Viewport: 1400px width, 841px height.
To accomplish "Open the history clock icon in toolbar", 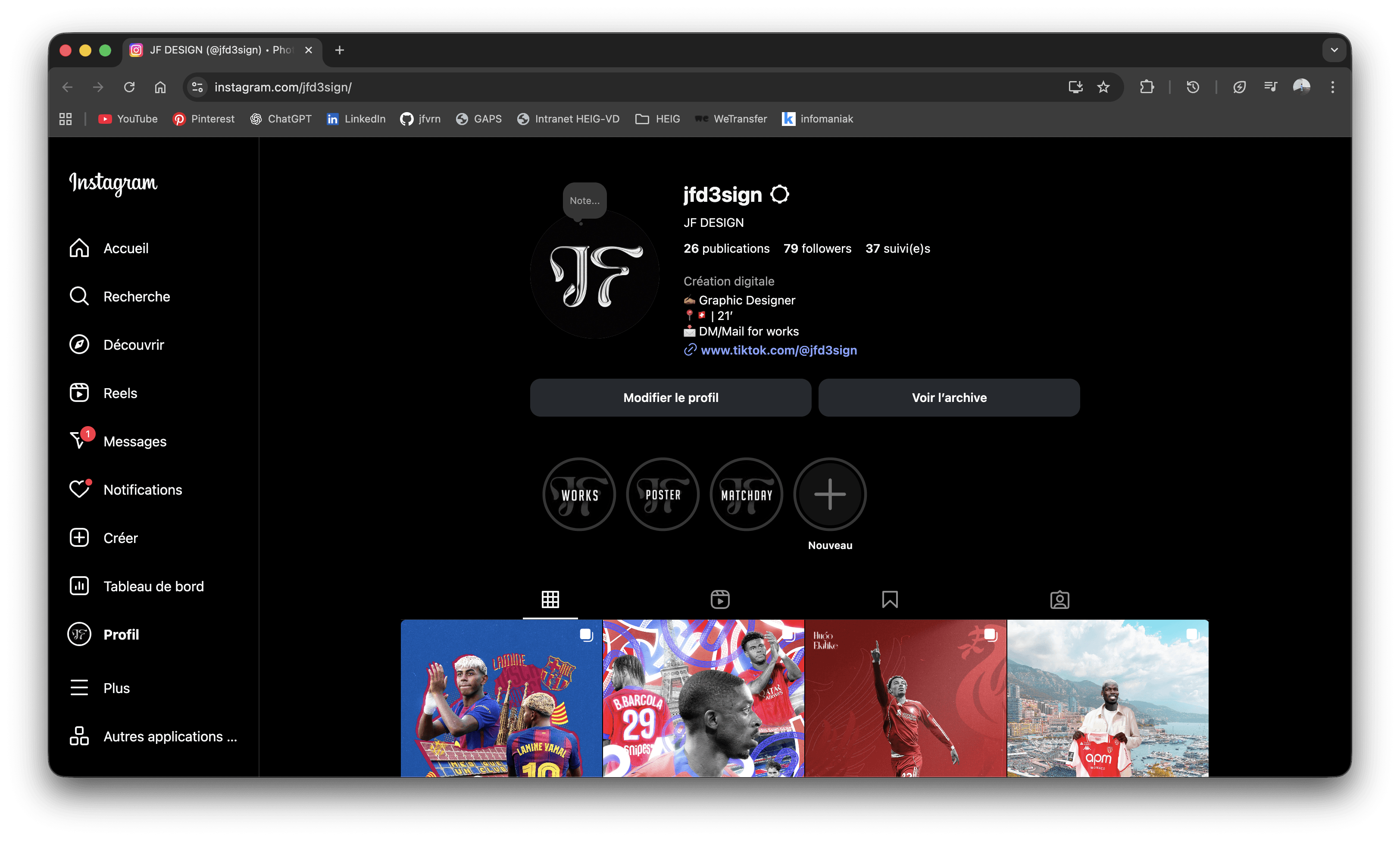I will 1193,87.
